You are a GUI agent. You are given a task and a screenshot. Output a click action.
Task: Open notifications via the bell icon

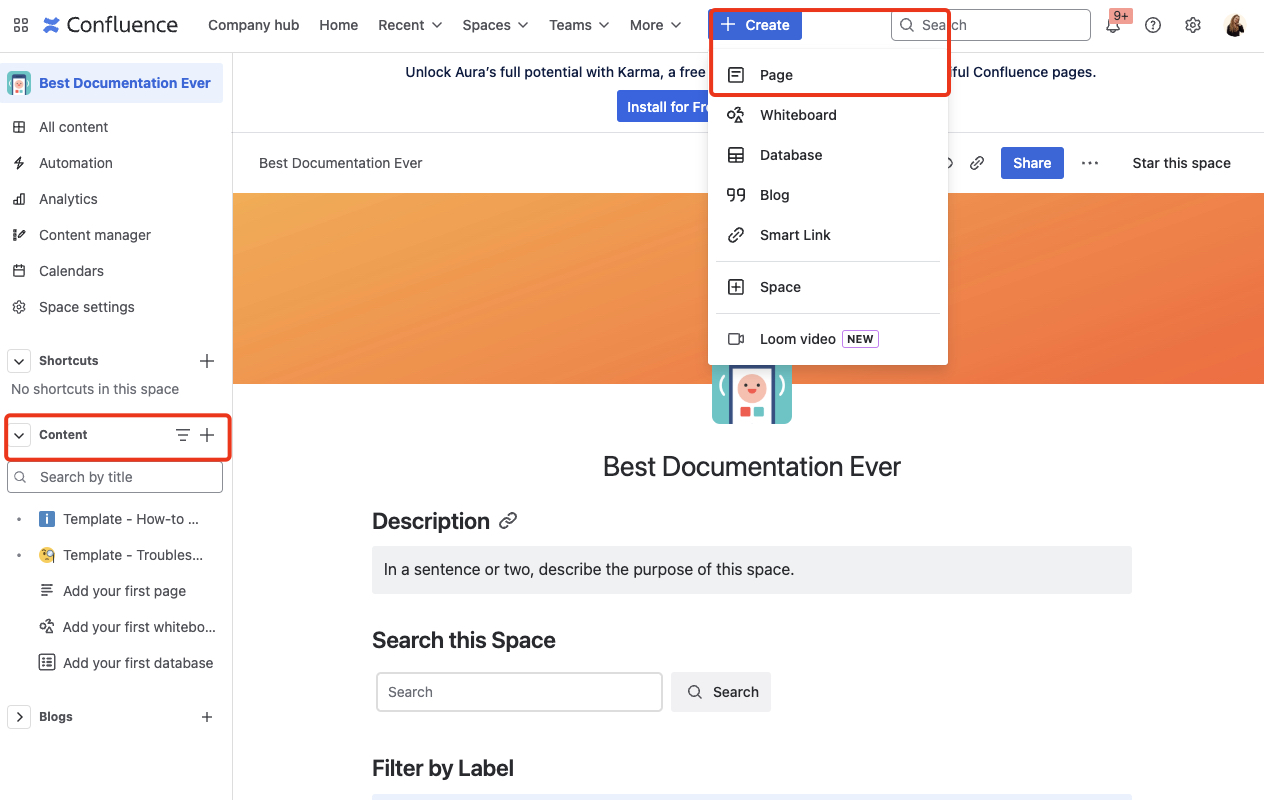(x=1113, y=24)
